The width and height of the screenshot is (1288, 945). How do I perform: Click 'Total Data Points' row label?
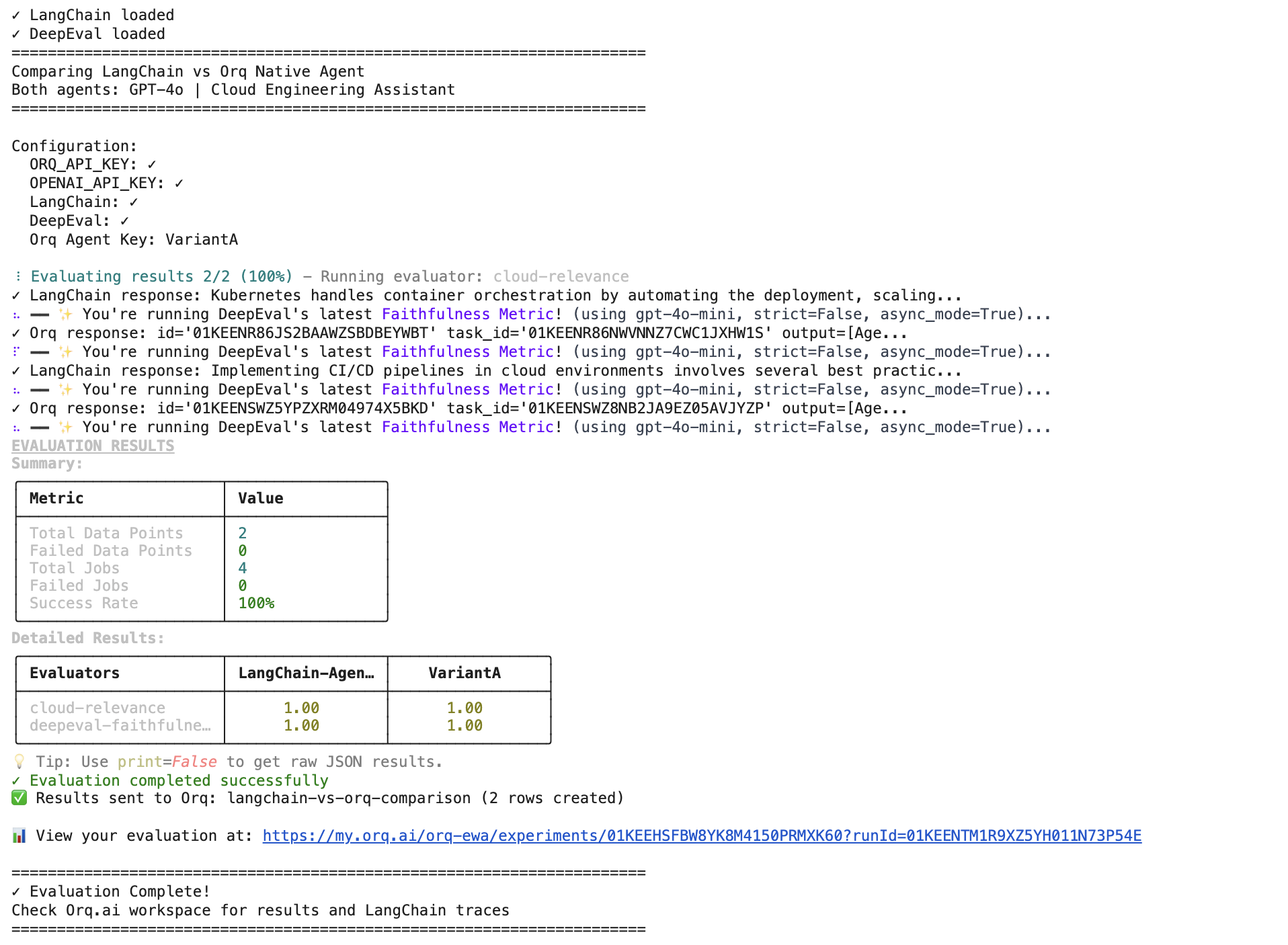(x=106, y=533)
